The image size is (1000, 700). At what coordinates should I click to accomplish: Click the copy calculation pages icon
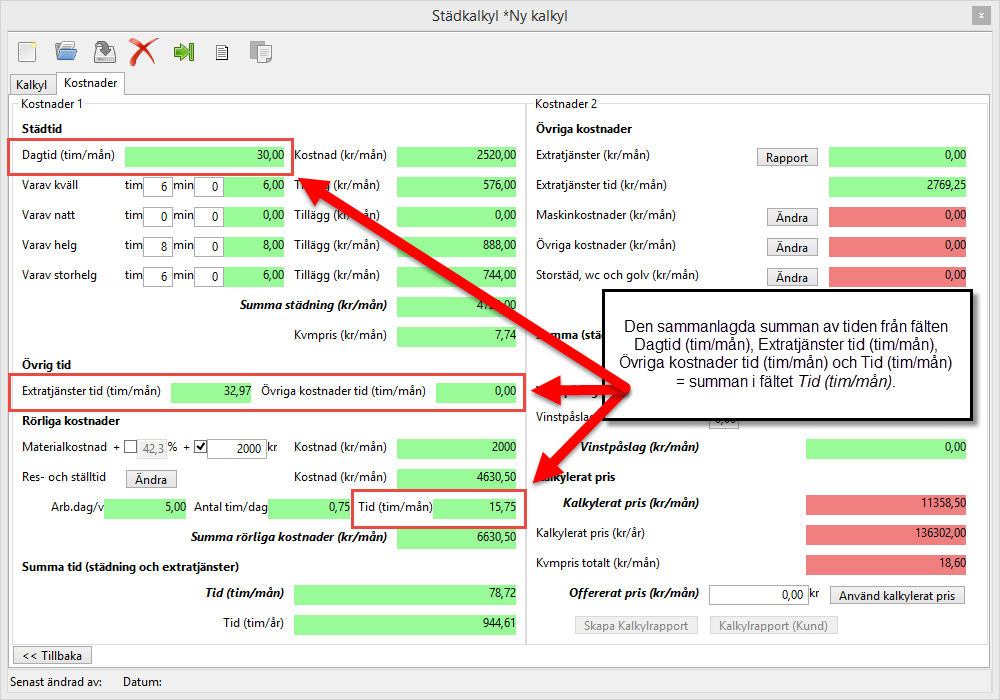coord(260,51)
